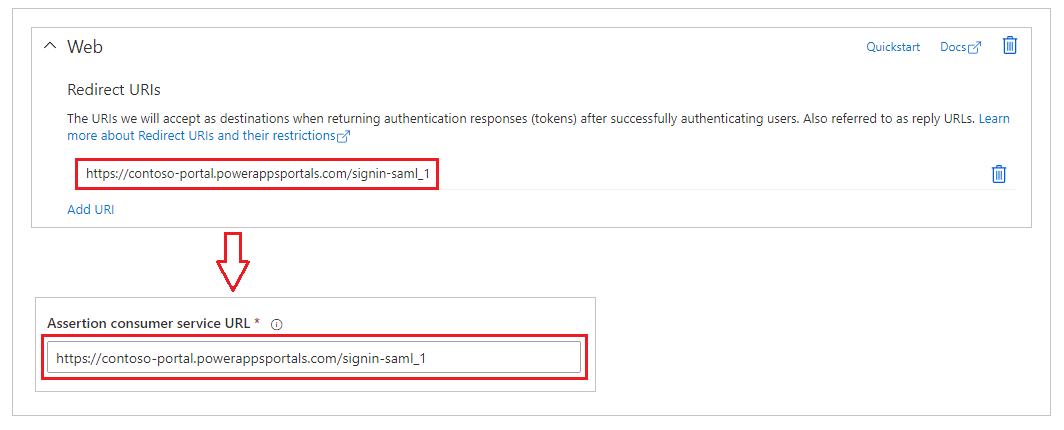
Task: Click the red downward arrow graphic
Action: click(x=233, y=262)
